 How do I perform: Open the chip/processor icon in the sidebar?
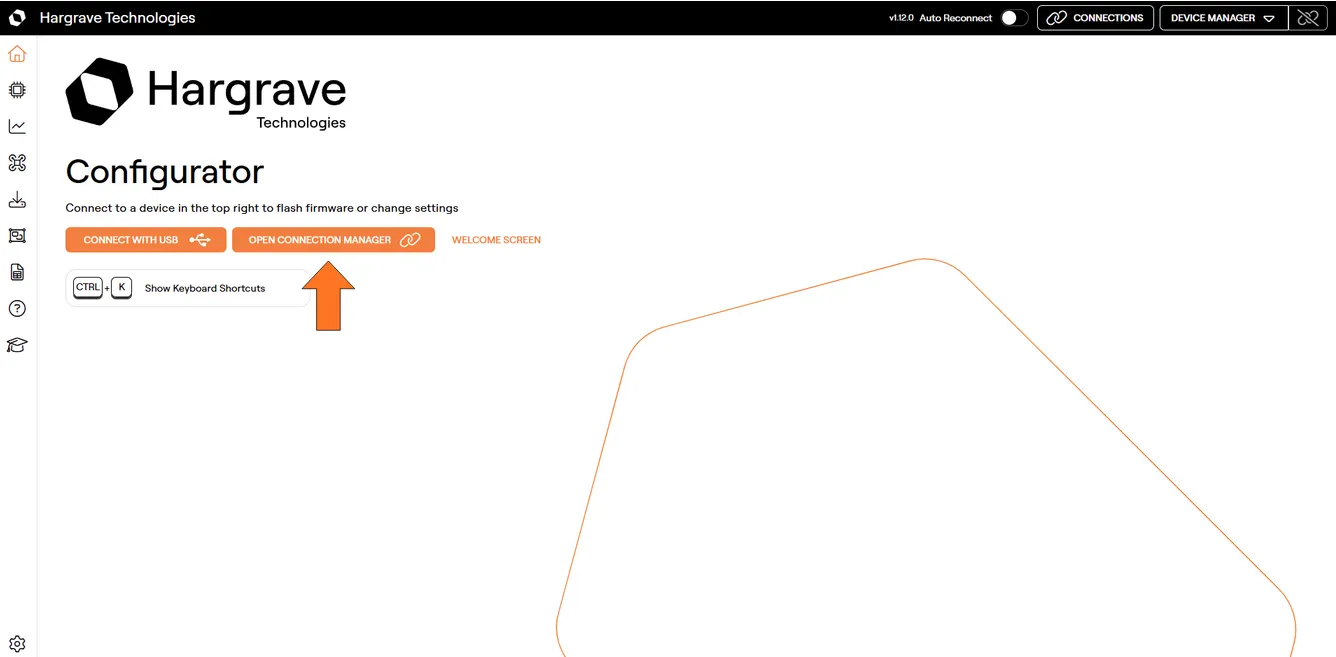click(x=17, y=90)
